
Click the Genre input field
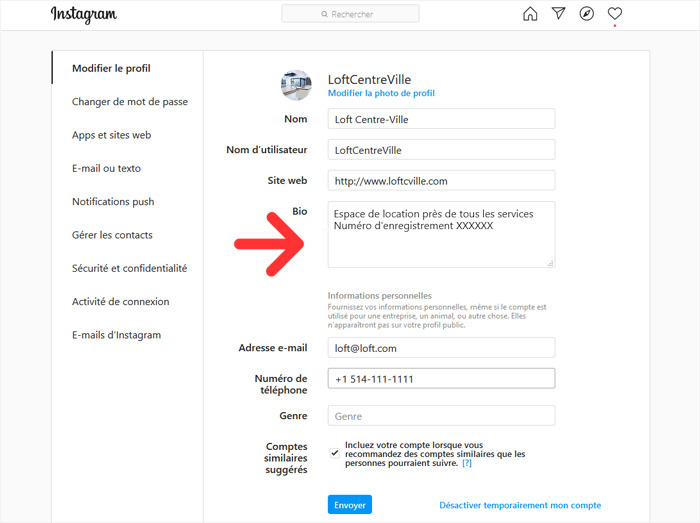point(441,416)
